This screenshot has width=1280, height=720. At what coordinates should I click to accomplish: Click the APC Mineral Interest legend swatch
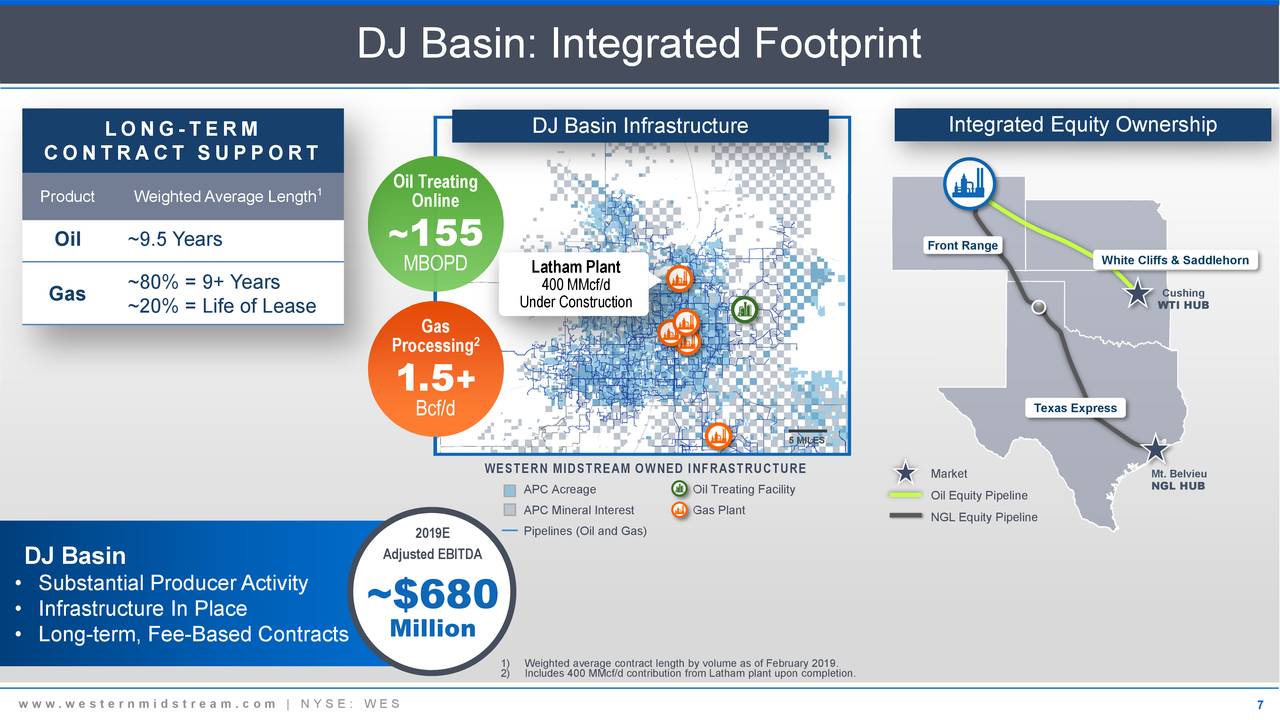click(510, 511)
